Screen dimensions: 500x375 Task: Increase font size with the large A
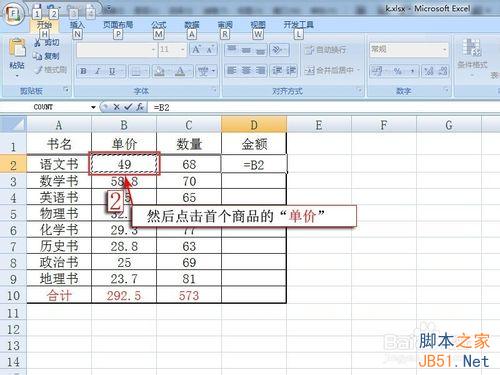(196, 50)
